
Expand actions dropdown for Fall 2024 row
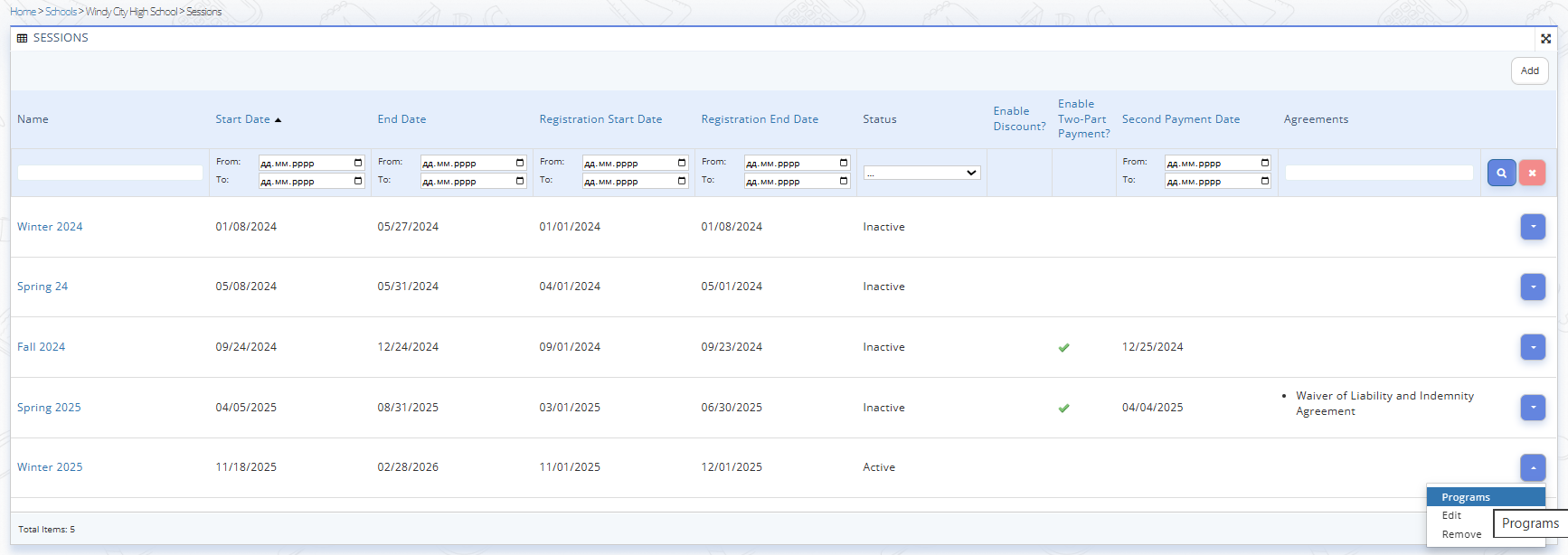click(x=1533, y=347)
